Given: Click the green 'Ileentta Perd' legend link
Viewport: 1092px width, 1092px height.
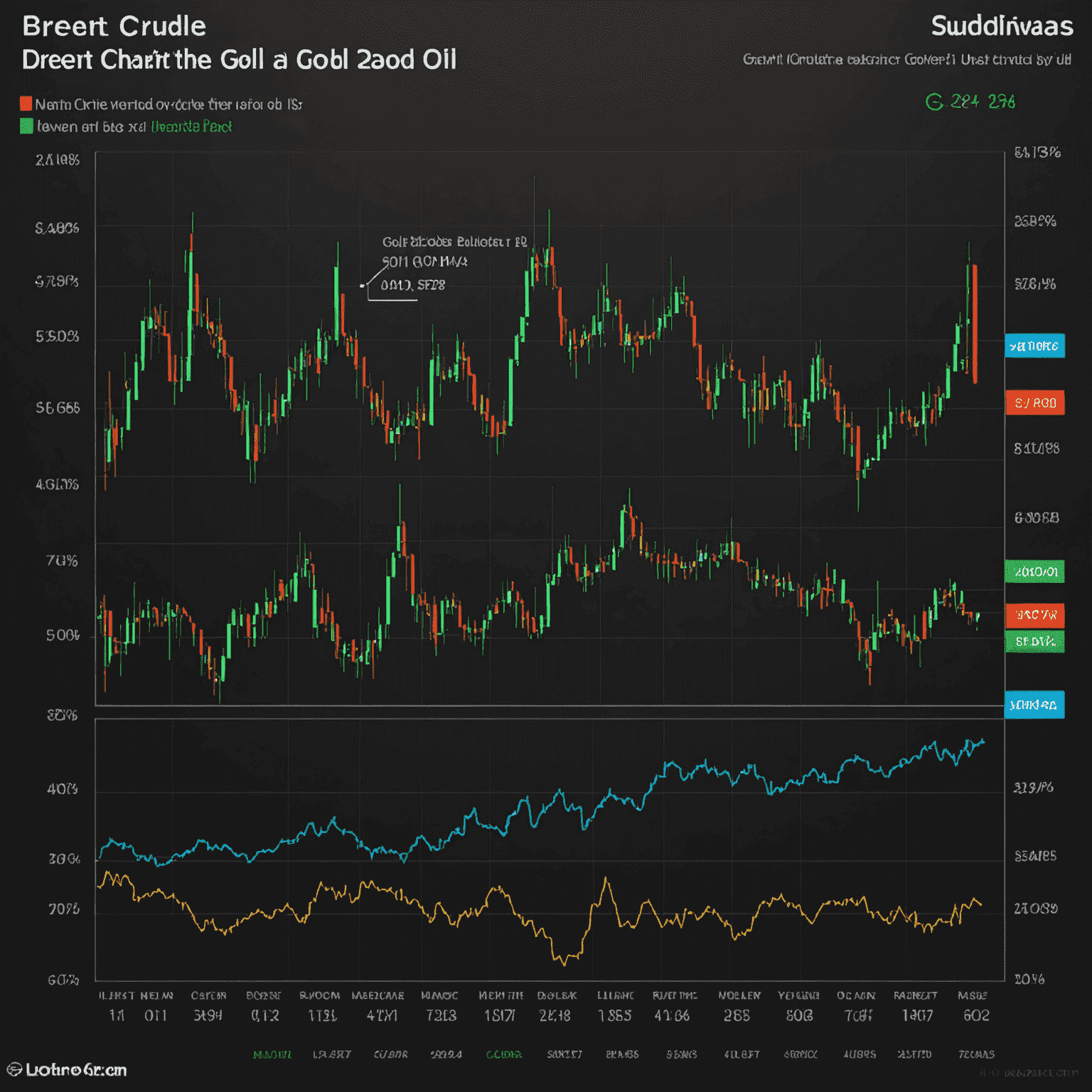Looking at the screenshot, I should click(x=191, y=127).
